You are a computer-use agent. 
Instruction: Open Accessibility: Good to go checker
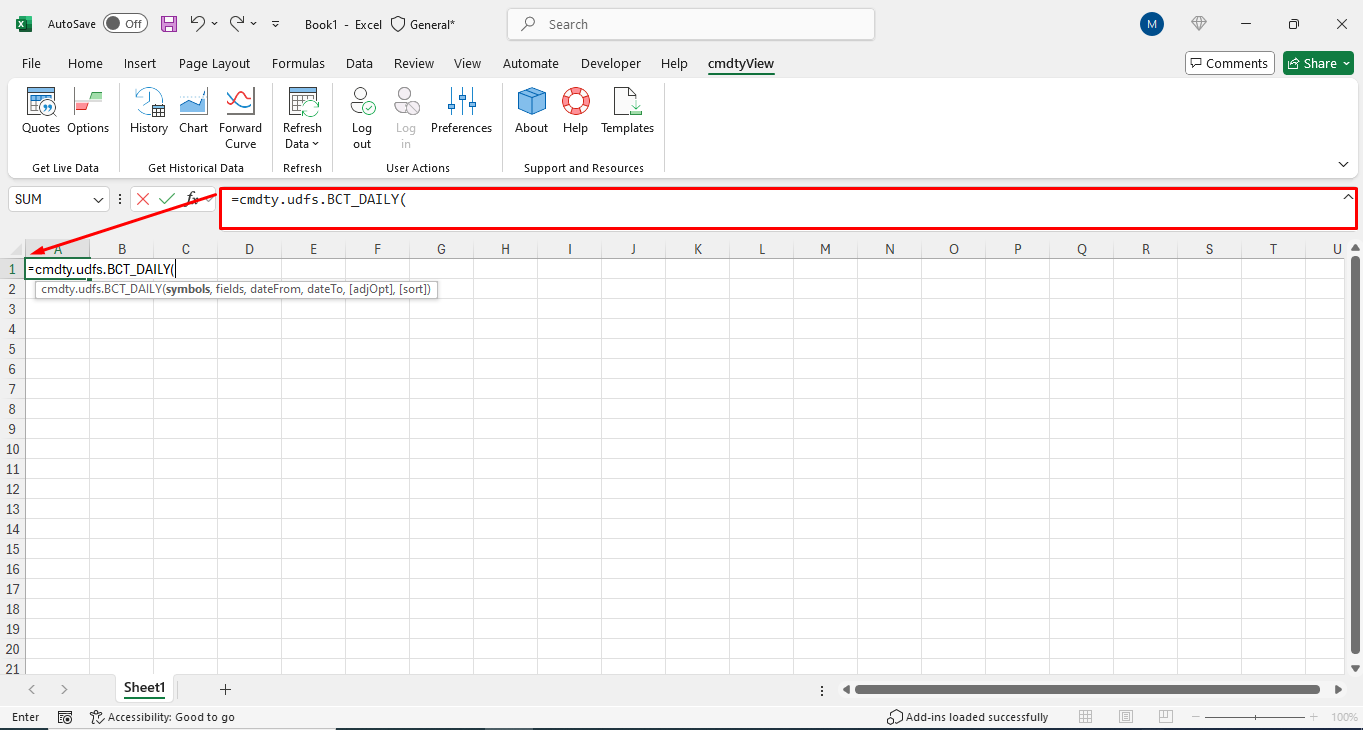click(163, 717)
